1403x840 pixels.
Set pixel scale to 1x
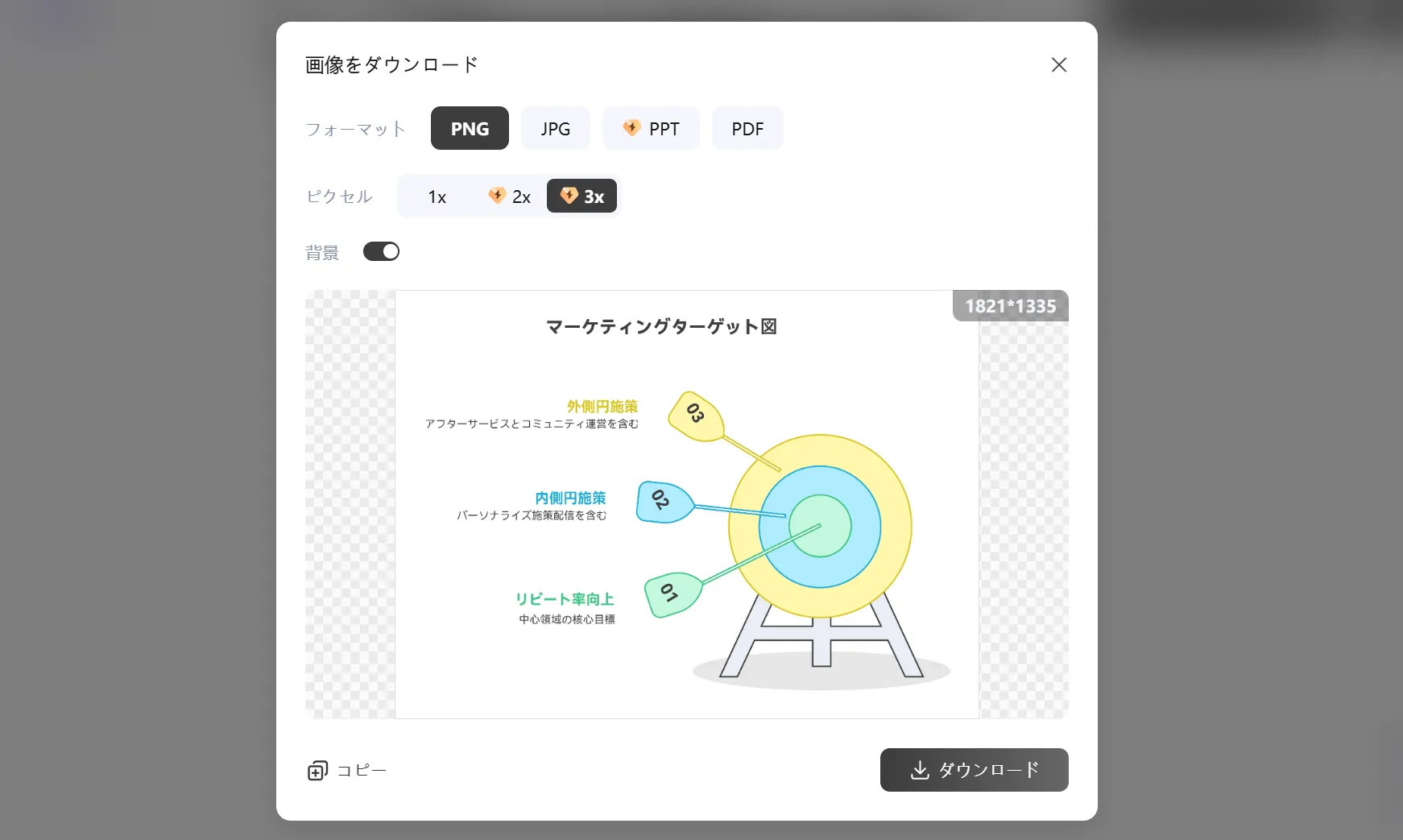coord(437,197)
